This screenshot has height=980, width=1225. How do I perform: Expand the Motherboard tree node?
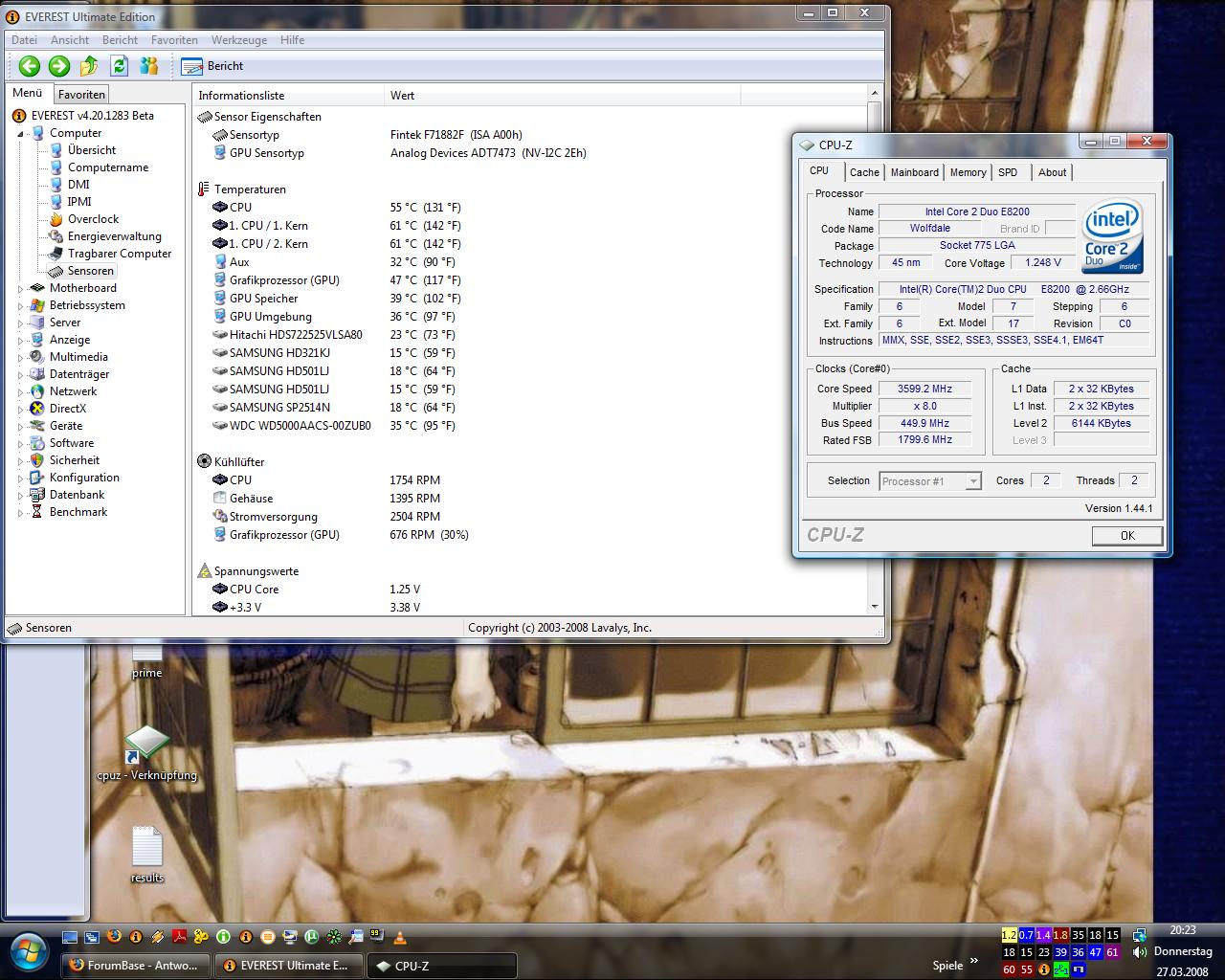pyautogui.click(x=20, y=288)
